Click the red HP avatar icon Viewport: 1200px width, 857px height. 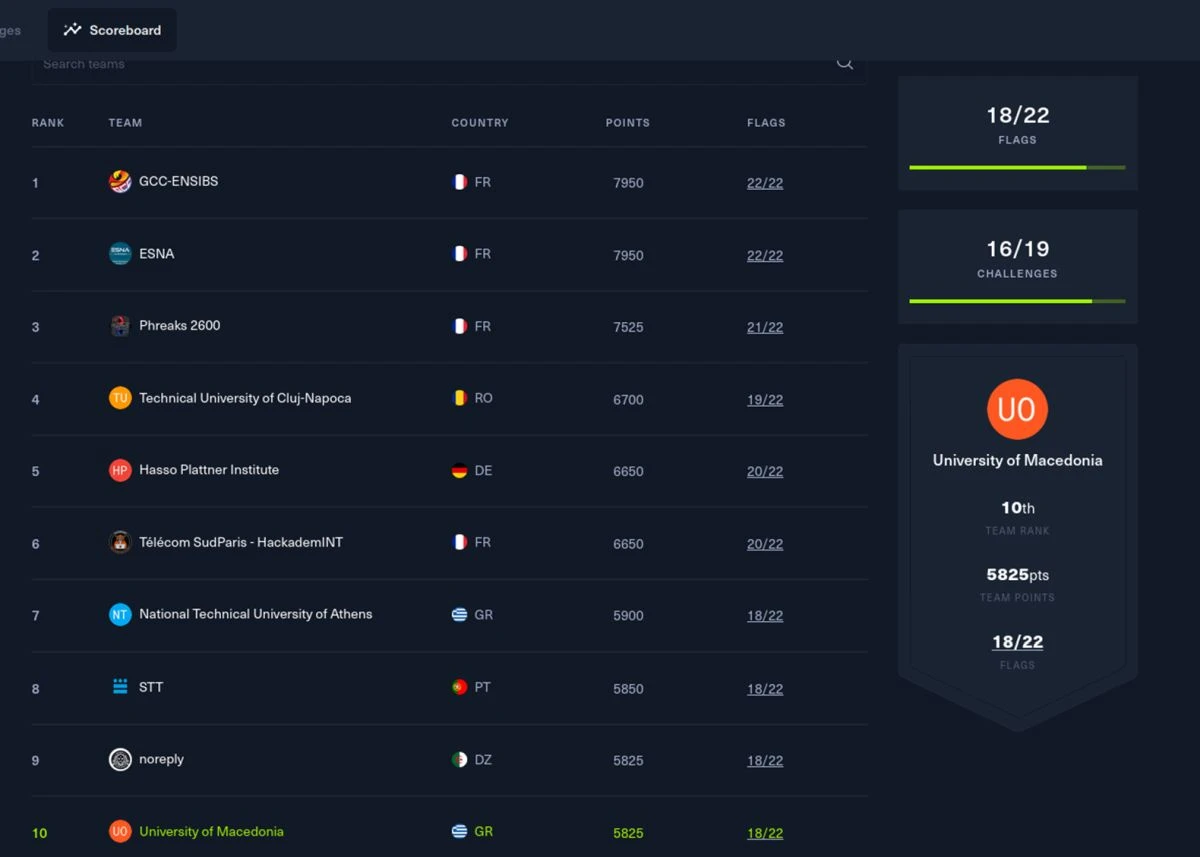point(120,470)
